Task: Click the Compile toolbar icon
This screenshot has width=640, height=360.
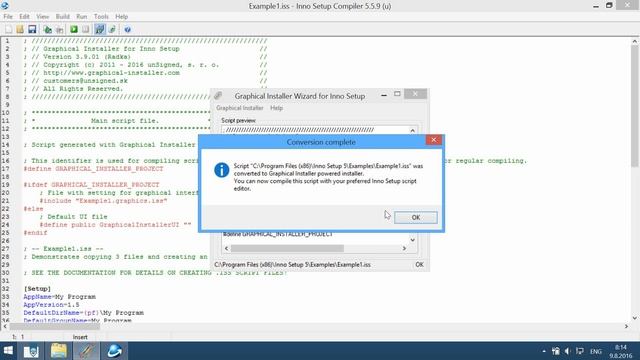Action: coord(48,29)
